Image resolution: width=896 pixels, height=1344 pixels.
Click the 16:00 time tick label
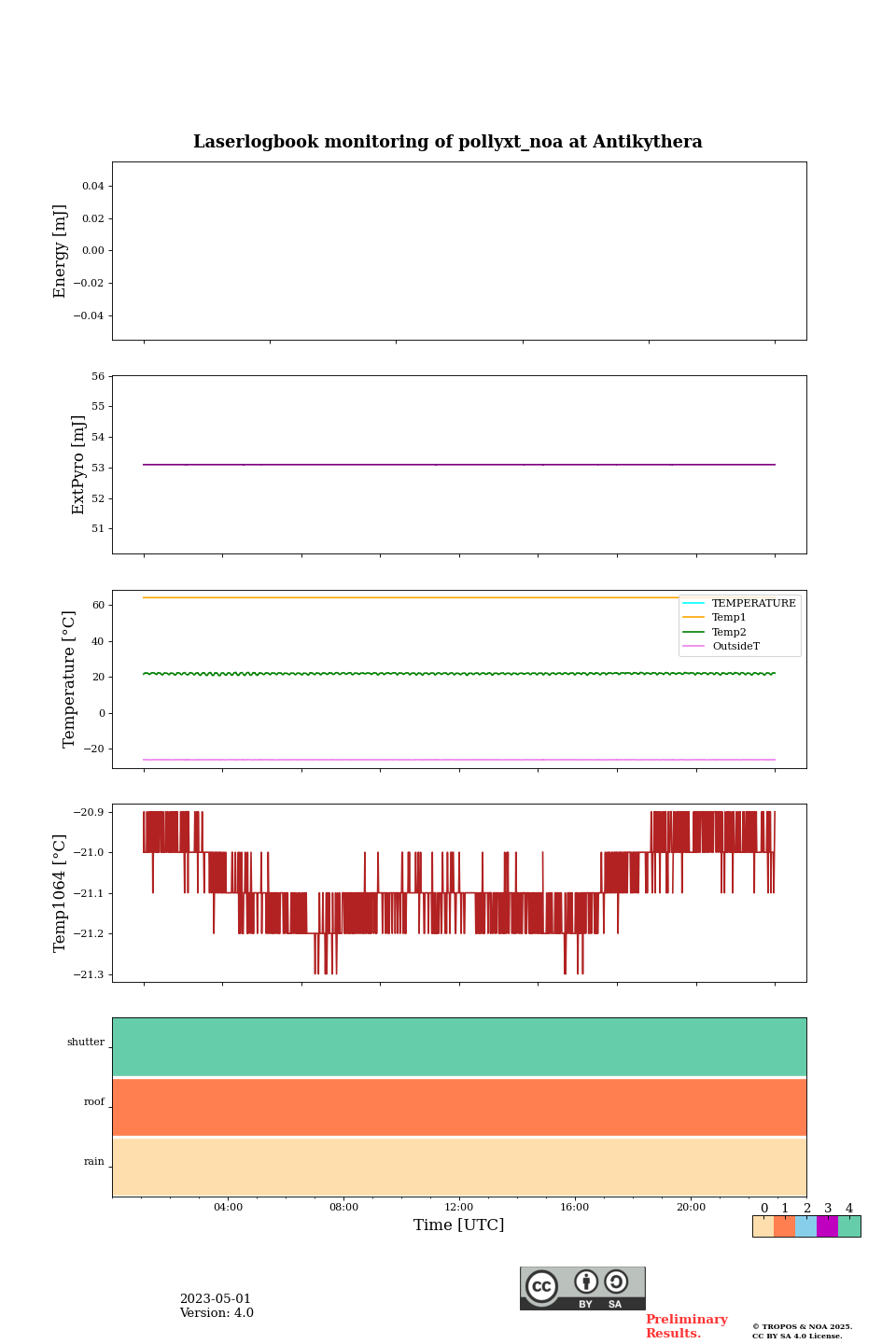pos(575,1207)
